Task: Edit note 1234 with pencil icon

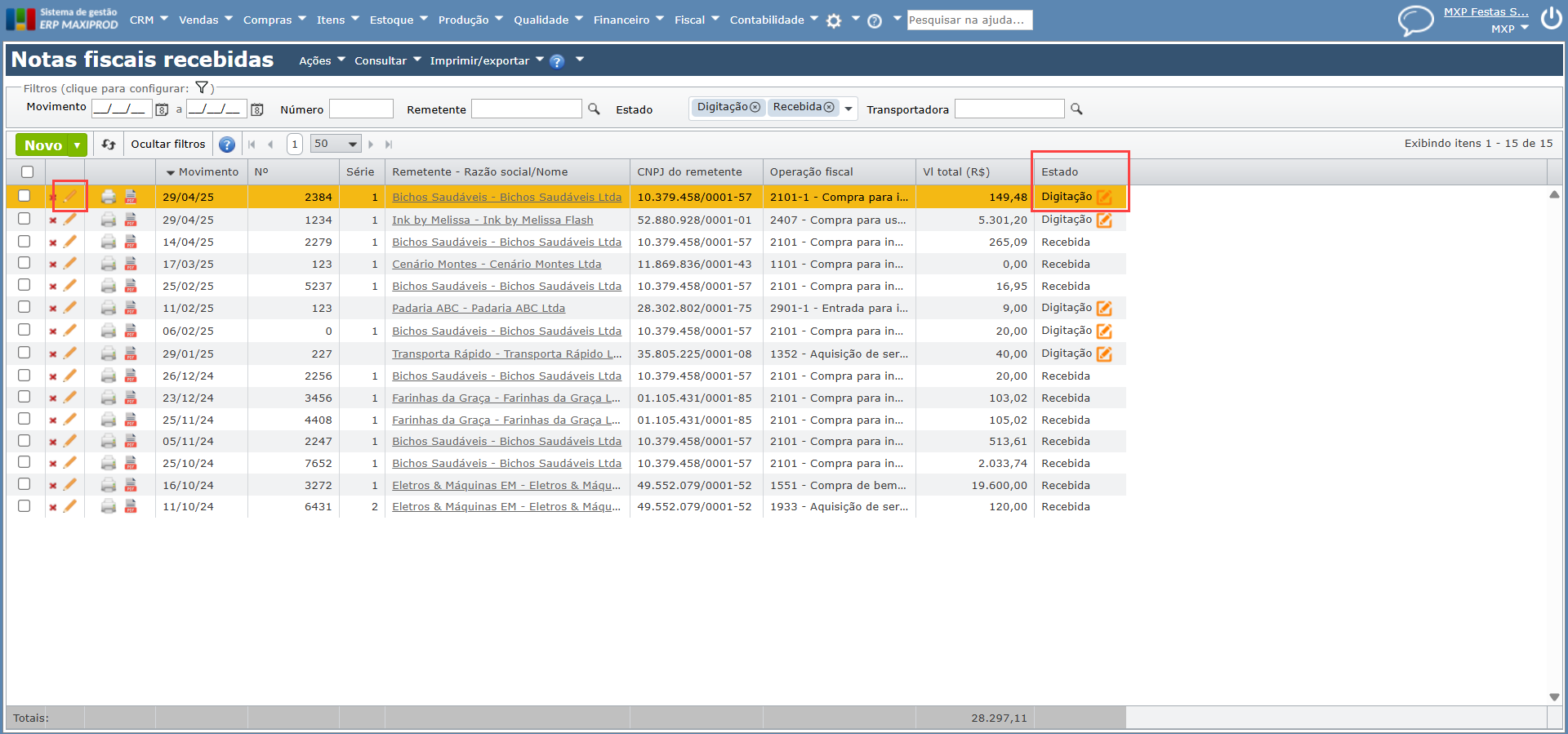Action: 70,220
